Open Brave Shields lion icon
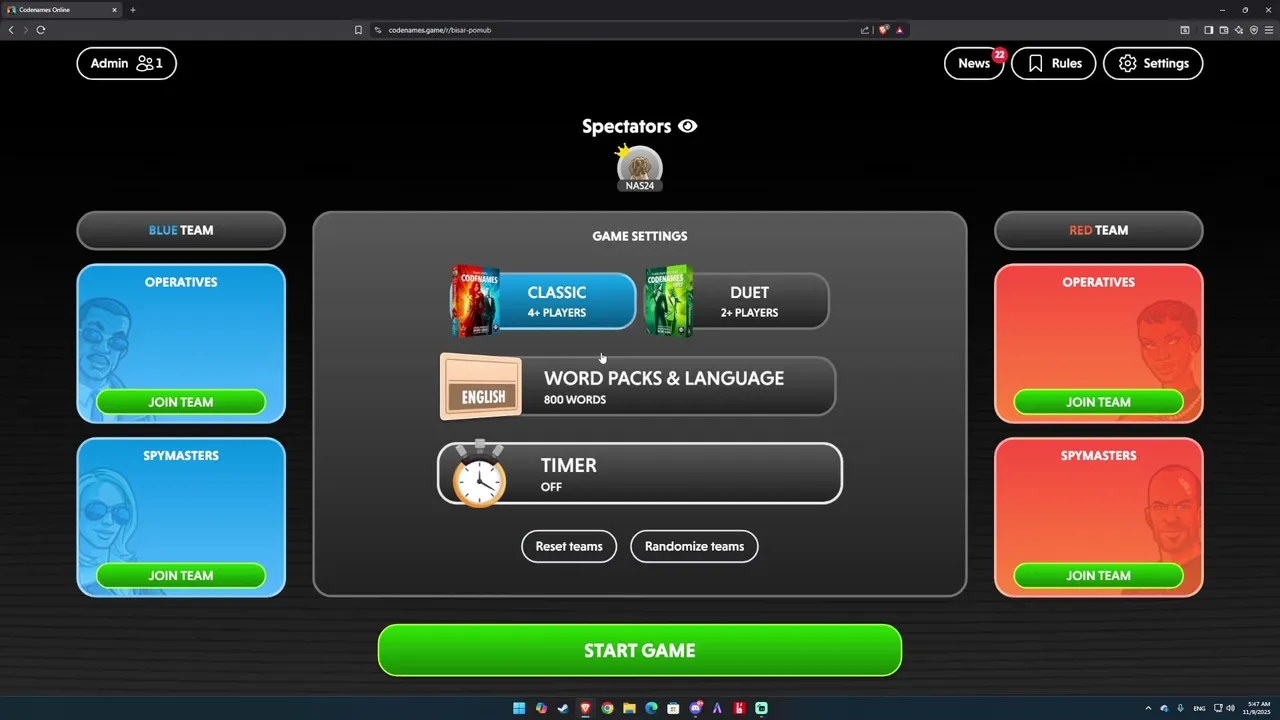The width and height of the screenshot is (1280, 720). [x=884, y=30]
